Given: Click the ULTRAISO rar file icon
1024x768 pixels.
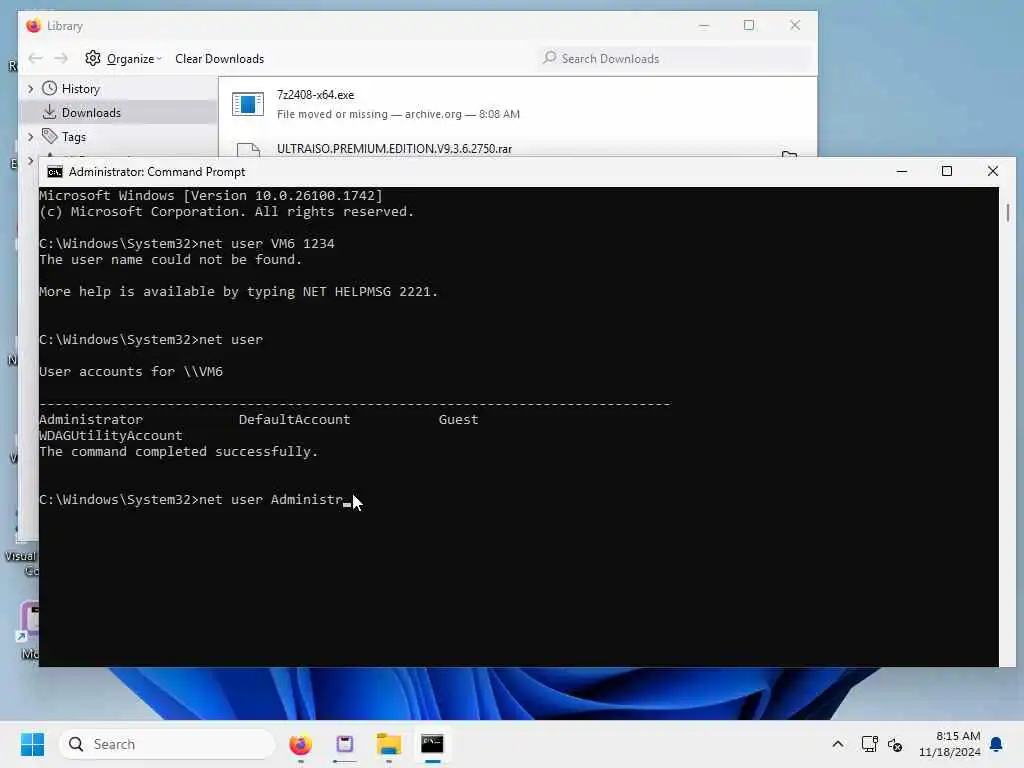Looking at the screenshot, I should pos(248,150).
